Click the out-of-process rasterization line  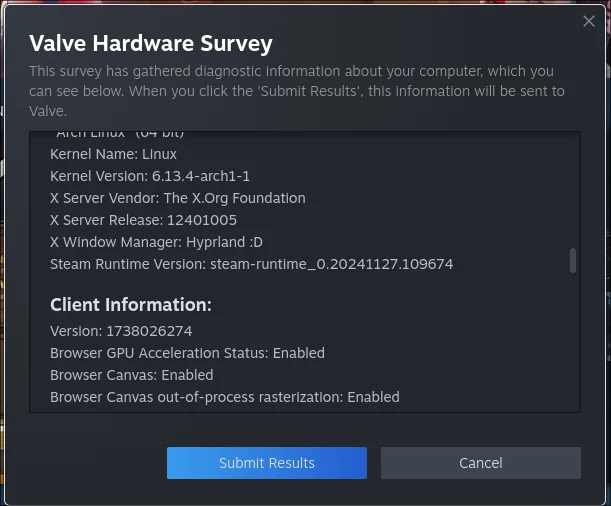(225, 397)
